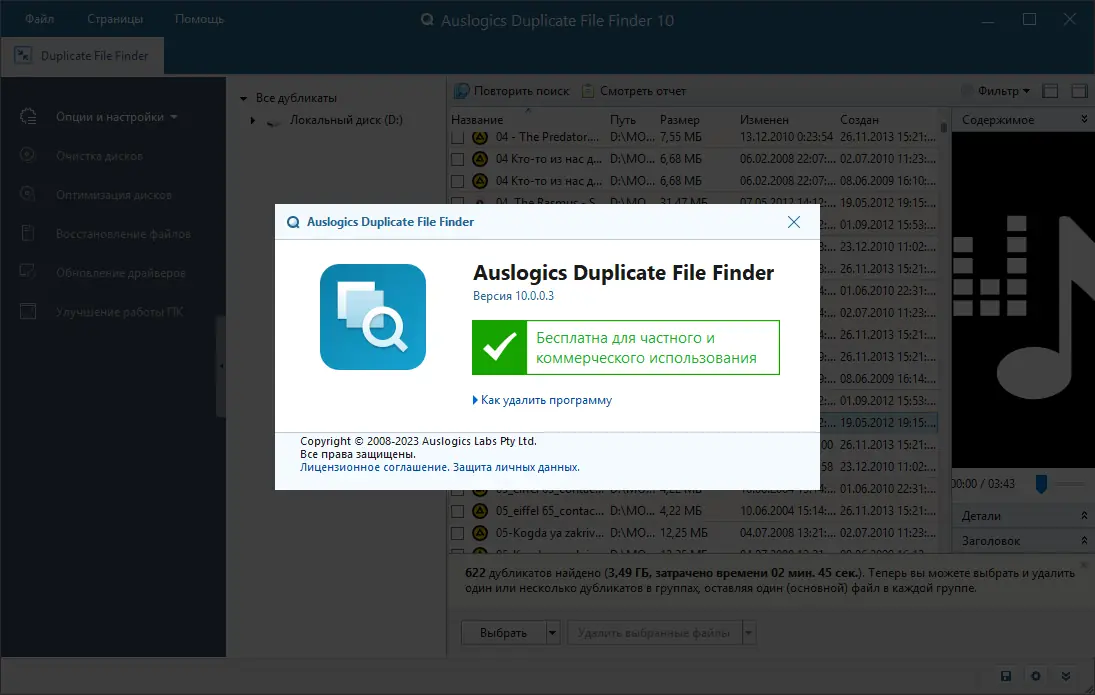Click the file icon of 04 - The Predator
This screenshot has width=1095, height=695.
tap(480, 137)
